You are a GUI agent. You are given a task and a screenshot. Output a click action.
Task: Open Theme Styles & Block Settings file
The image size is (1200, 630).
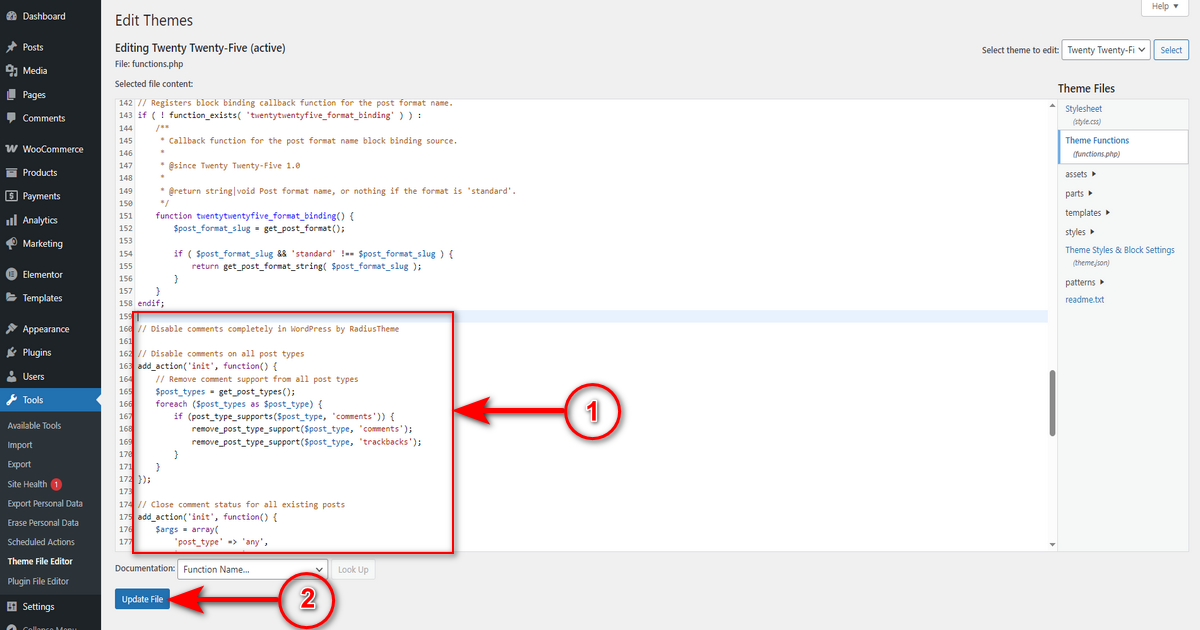[x=1120, y=250]
